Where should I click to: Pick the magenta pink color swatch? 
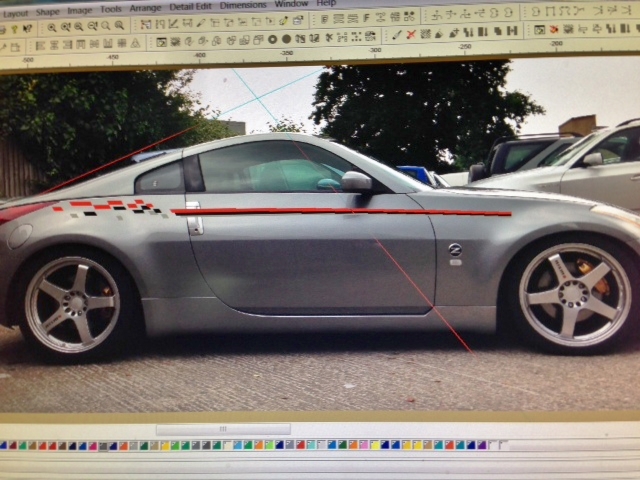pyautogui.click(x=93, y=446)
